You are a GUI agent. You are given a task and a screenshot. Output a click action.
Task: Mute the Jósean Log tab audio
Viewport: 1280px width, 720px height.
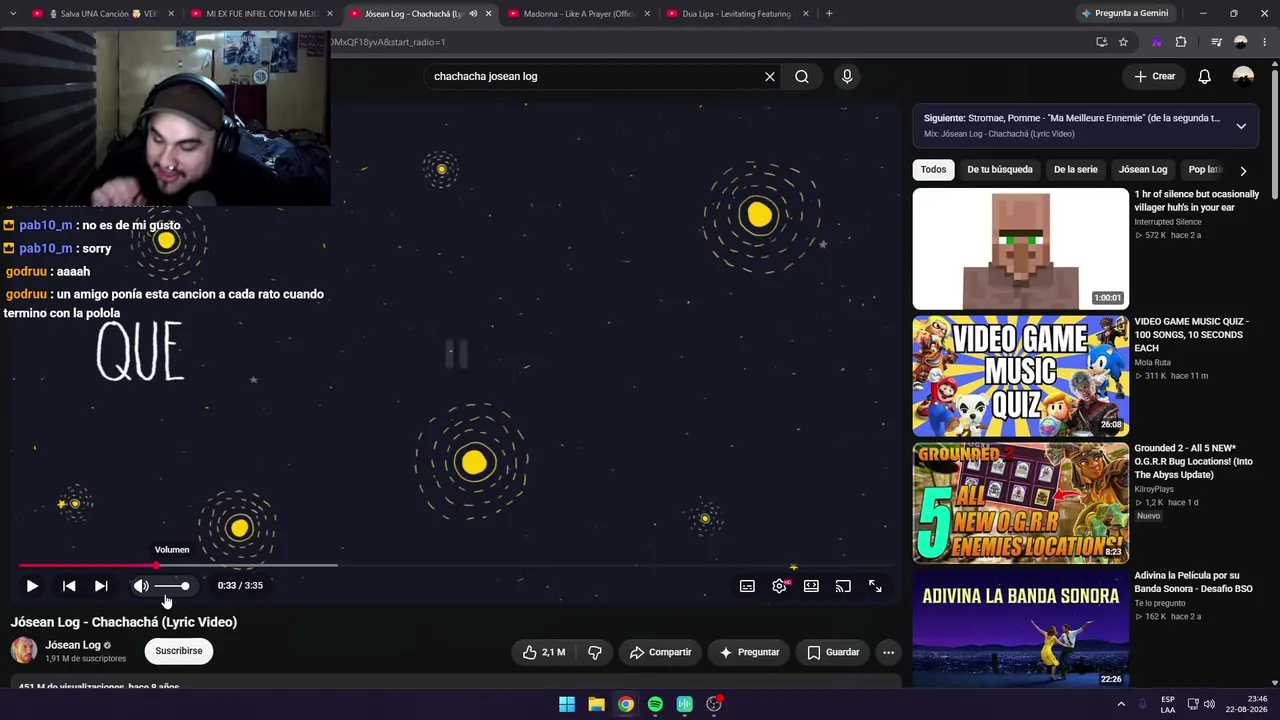(473, 14)
